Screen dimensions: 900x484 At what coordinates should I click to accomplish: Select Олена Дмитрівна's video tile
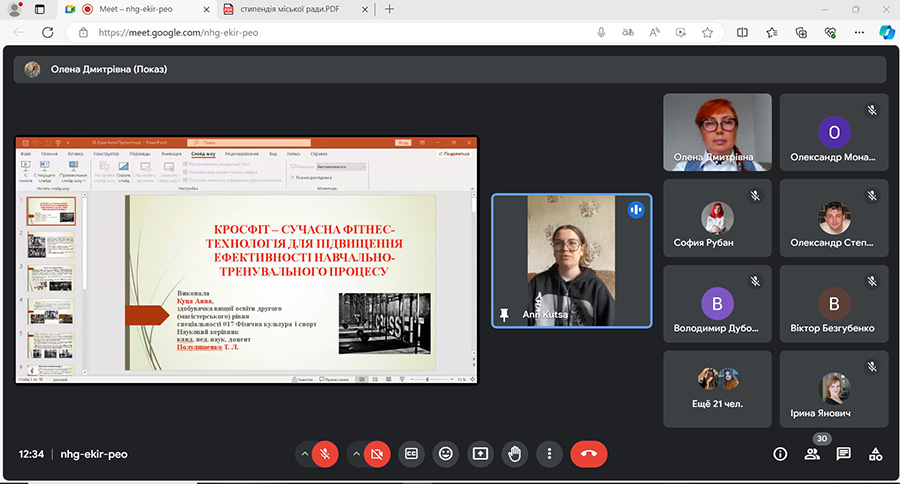coord(718,133)
